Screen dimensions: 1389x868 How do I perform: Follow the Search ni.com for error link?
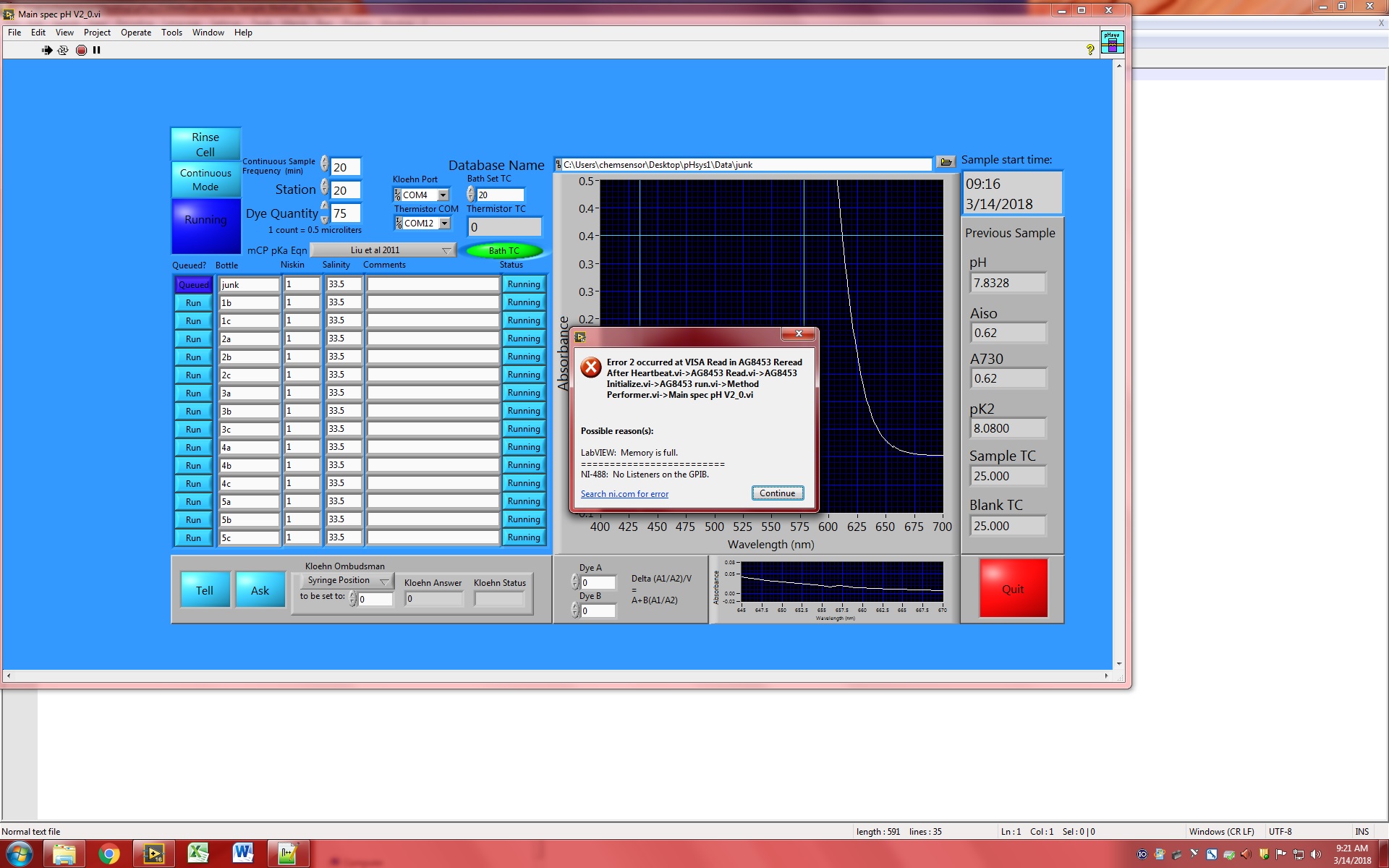click(624, 494)
